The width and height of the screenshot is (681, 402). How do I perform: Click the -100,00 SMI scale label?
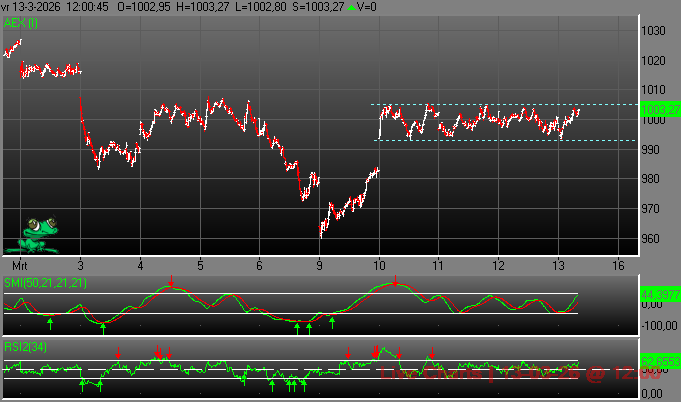(x=659, y=326)
